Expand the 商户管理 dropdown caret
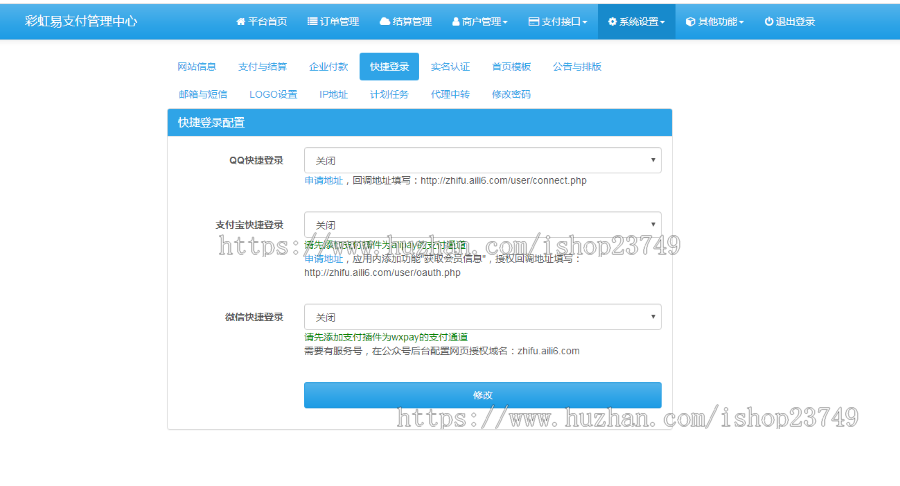Viewport: 900px width, 486px height. (505, 22)
